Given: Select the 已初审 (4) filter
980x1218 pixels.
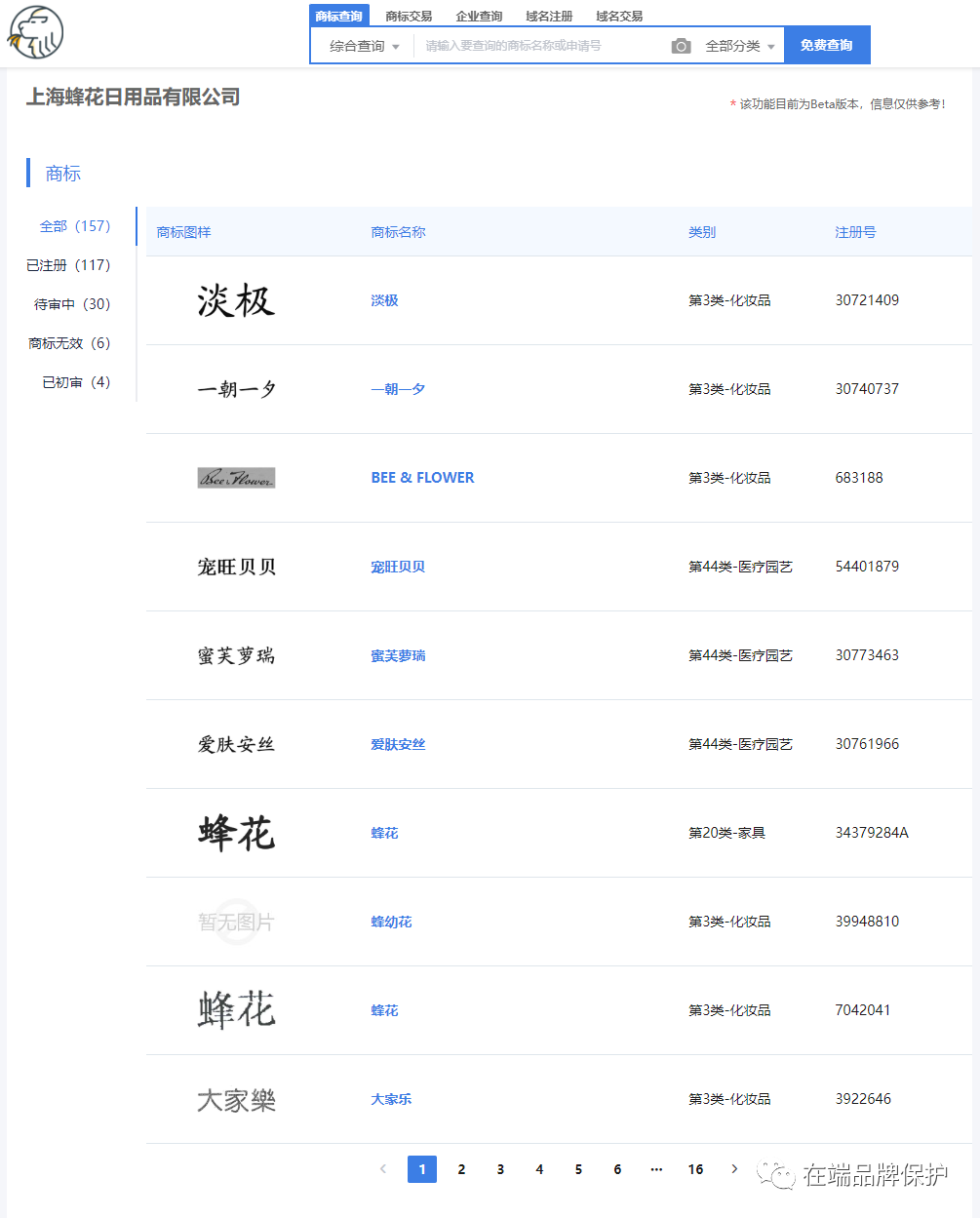Looking at the screenshot, I should click(76, 382).
